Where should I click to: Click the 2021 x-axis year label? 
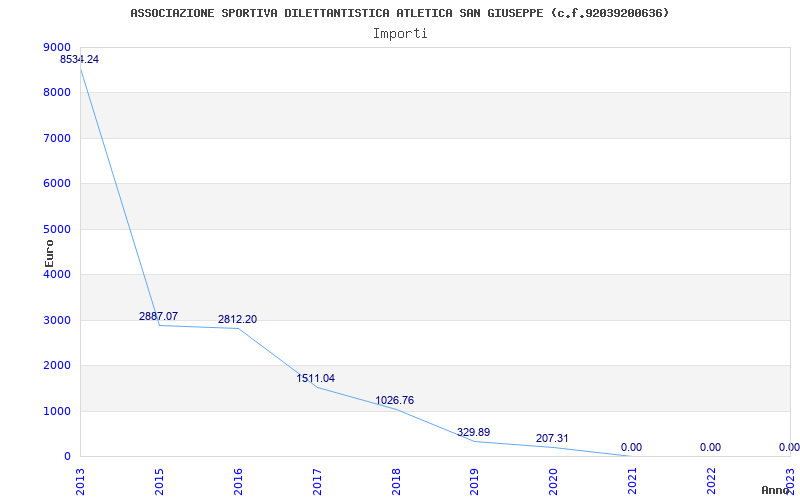633,482
